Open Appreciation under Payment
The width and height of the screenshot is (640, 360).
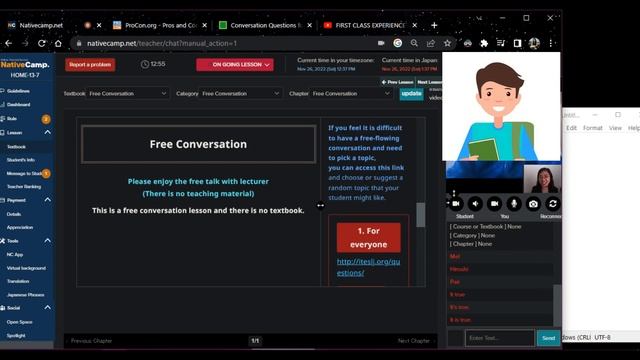point(20,227)
